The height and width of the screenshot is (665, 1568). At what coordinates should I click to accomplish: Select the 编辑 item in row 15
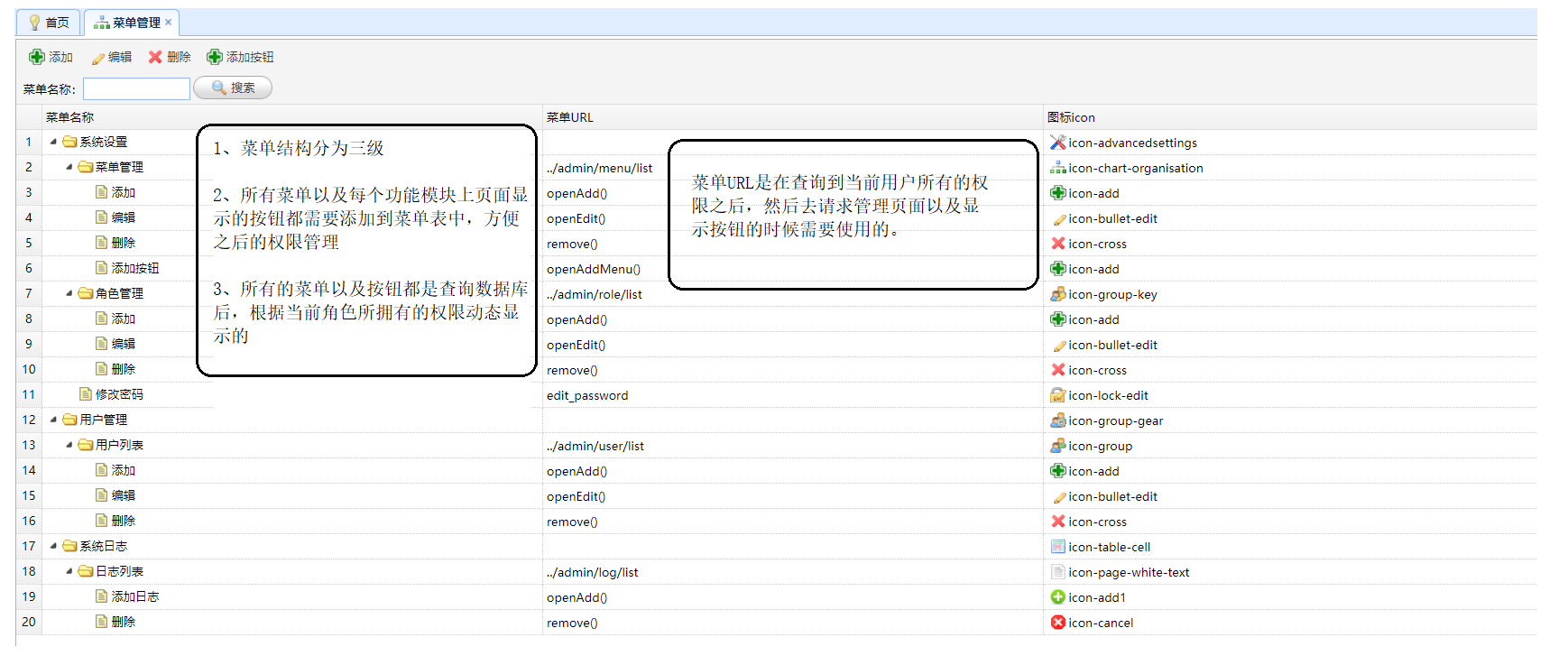pyautogui.click(x=124, y=495)
